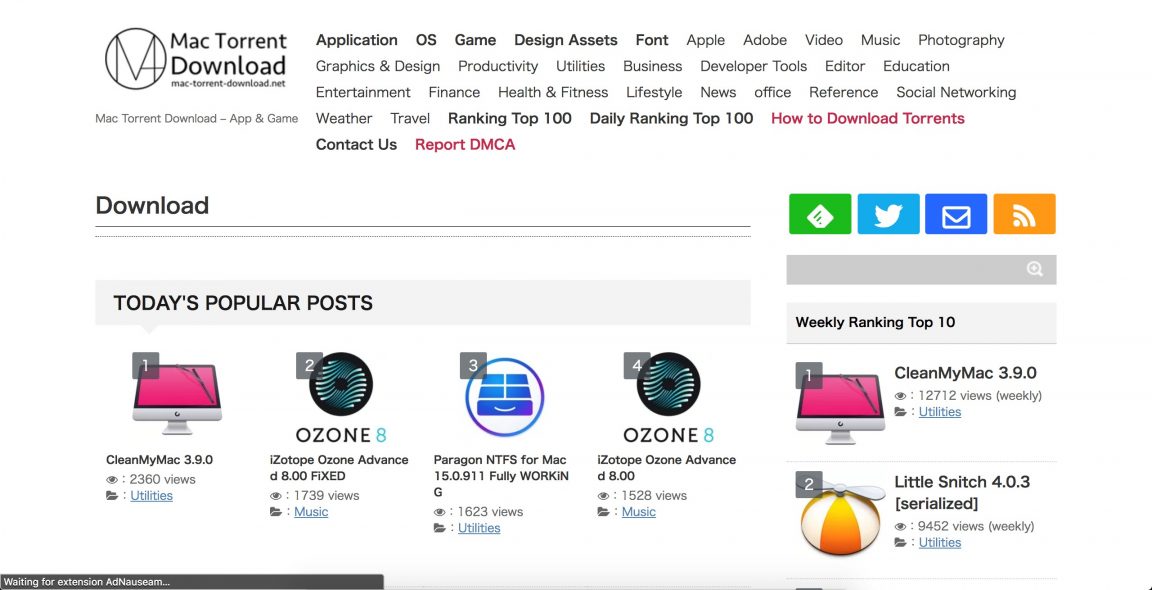Select the Productivity category
Image resolution: width=1152 pixels, height=590 pixels.
498,66
